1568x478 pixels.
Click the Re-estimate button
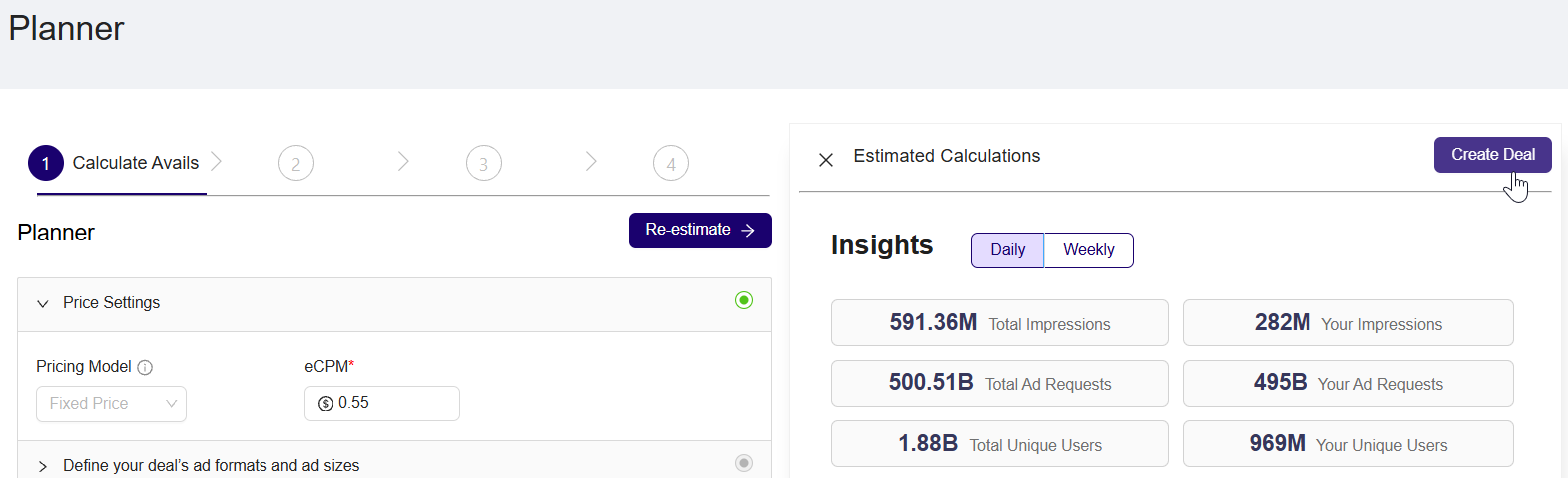(x=700, y=231)
